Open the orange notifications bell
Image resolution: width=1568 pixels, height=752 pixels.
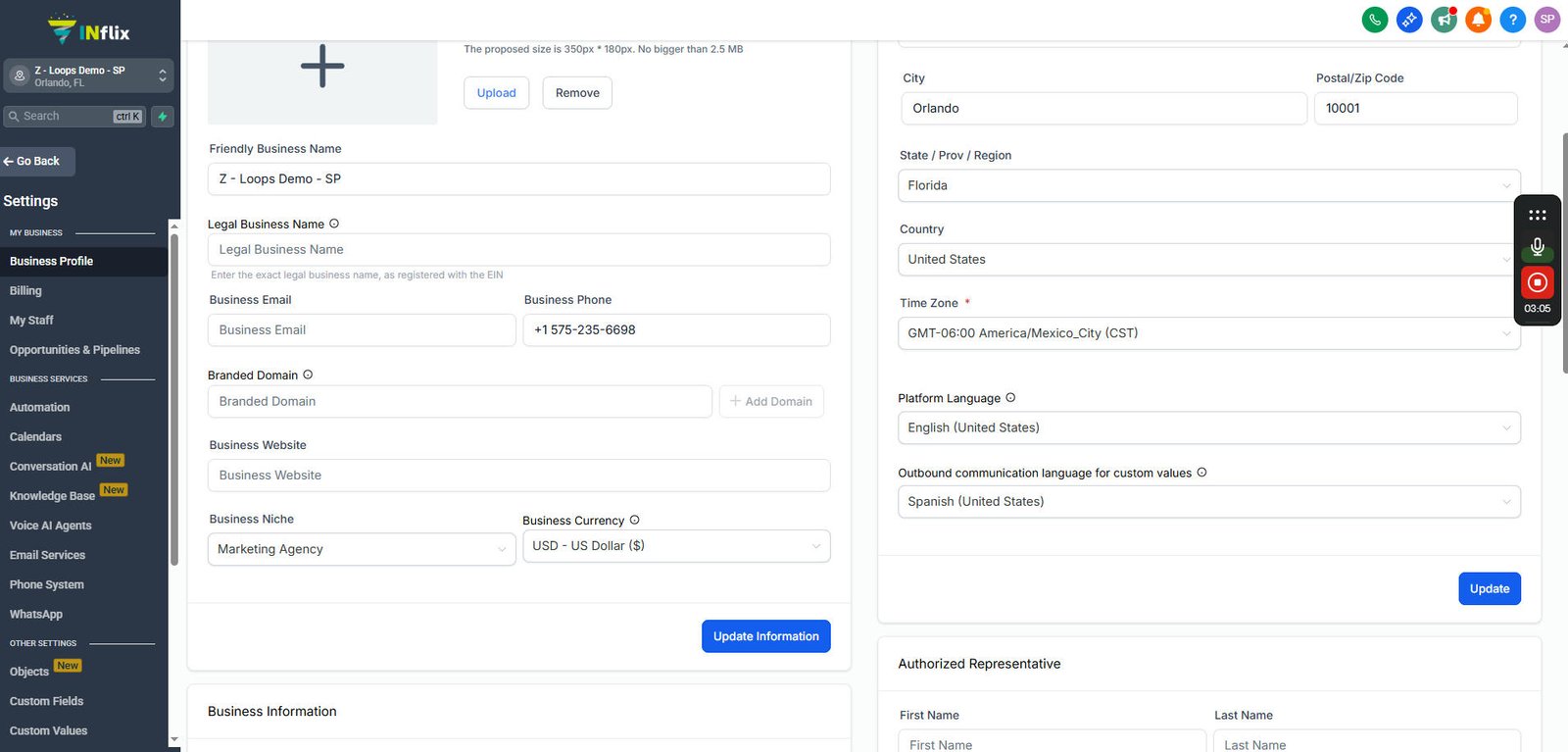pos(1478,19)
